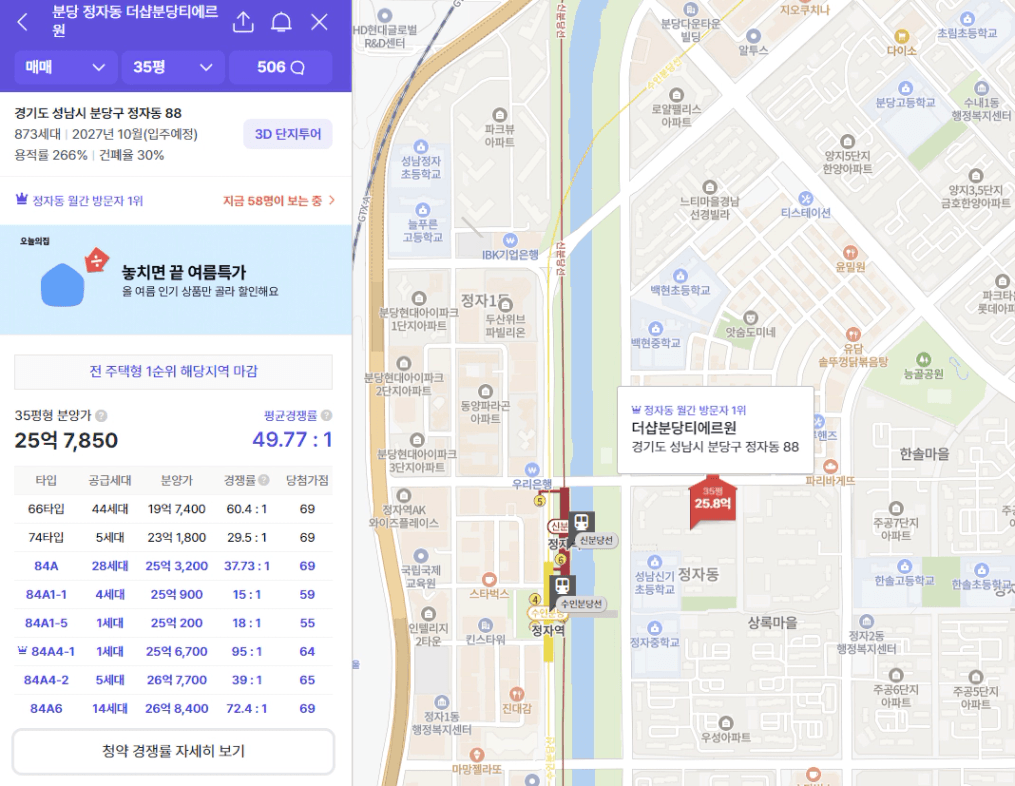Launch the 3D 단지투어 button
The width and height of the screenshot is (1015, 786).
coord(288,134)
